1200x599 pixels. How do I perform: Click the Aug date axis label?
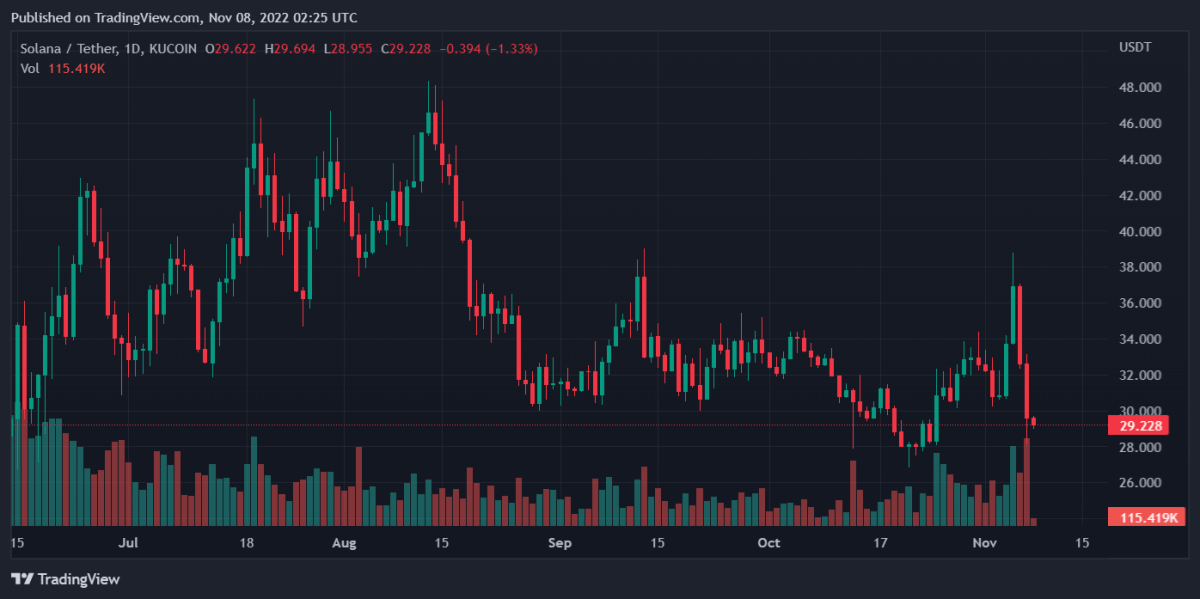click(x=344, y=543)
